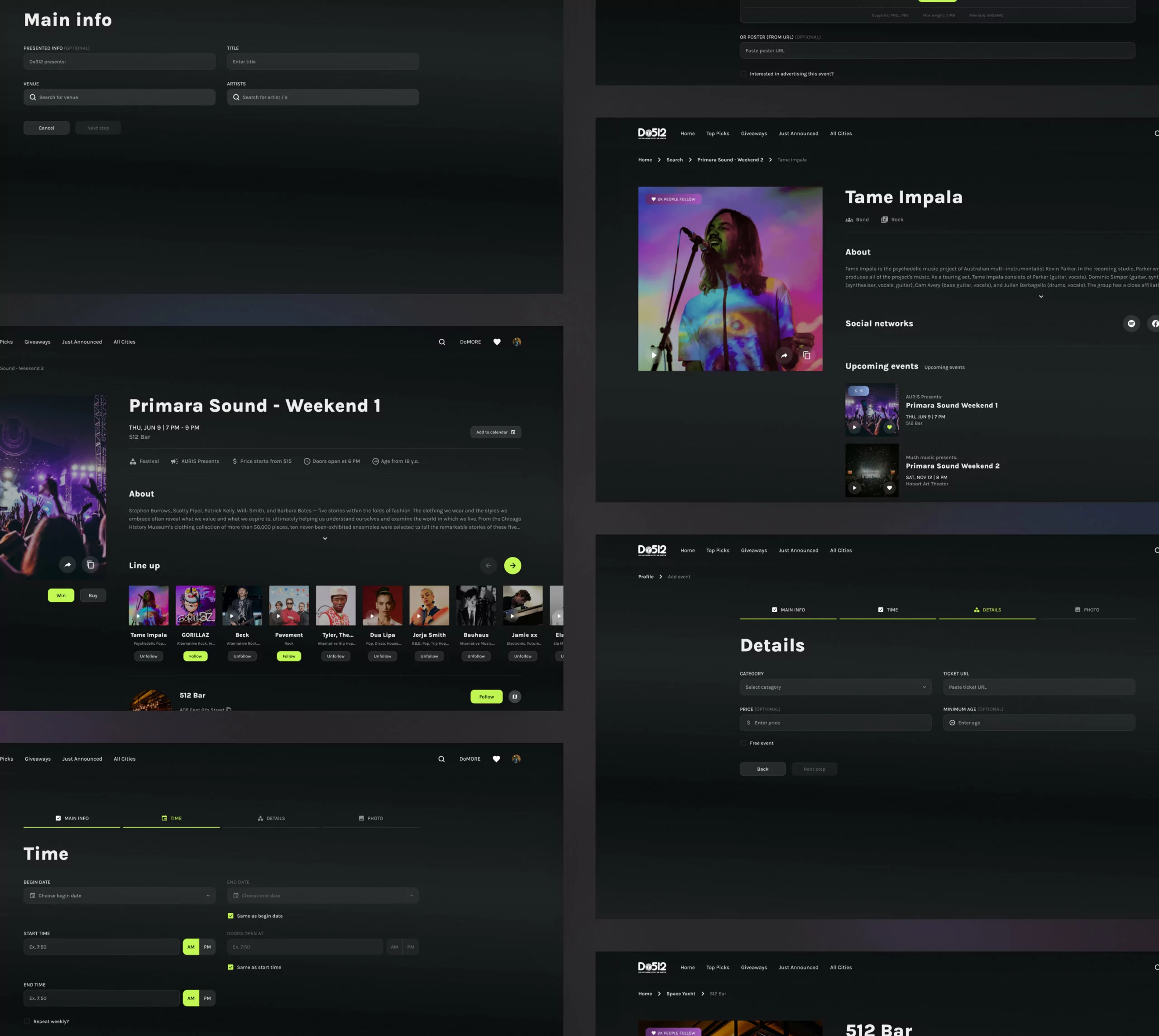Click copy icon on Tame Impala photo
Viewport: 1159px width, 1036px height.
click(807, 356)
